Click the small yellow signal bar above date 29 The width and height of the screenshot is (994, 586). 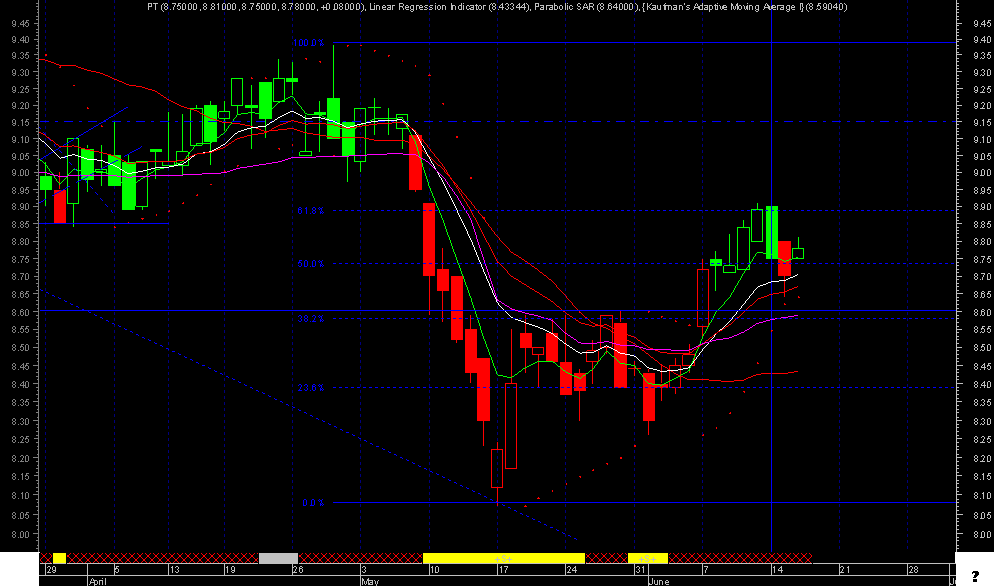(59, 558)
